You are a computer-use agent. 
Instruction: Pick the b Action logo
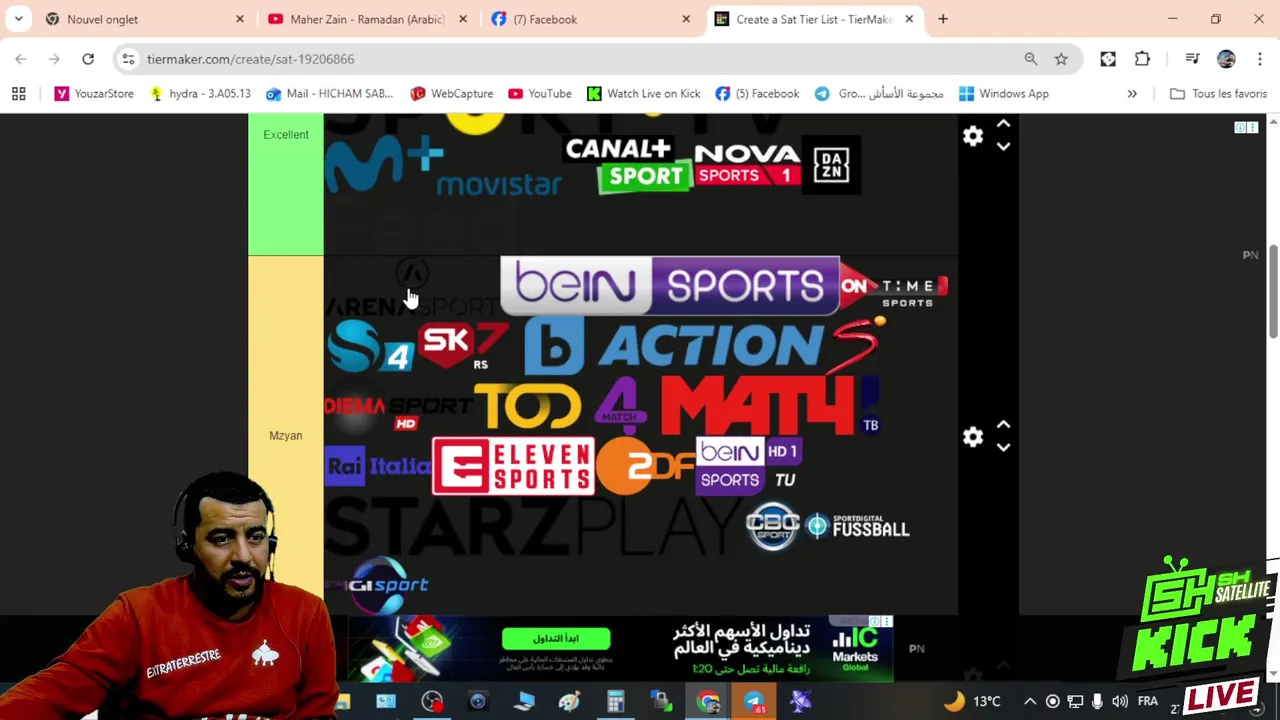tap(673, 347)
